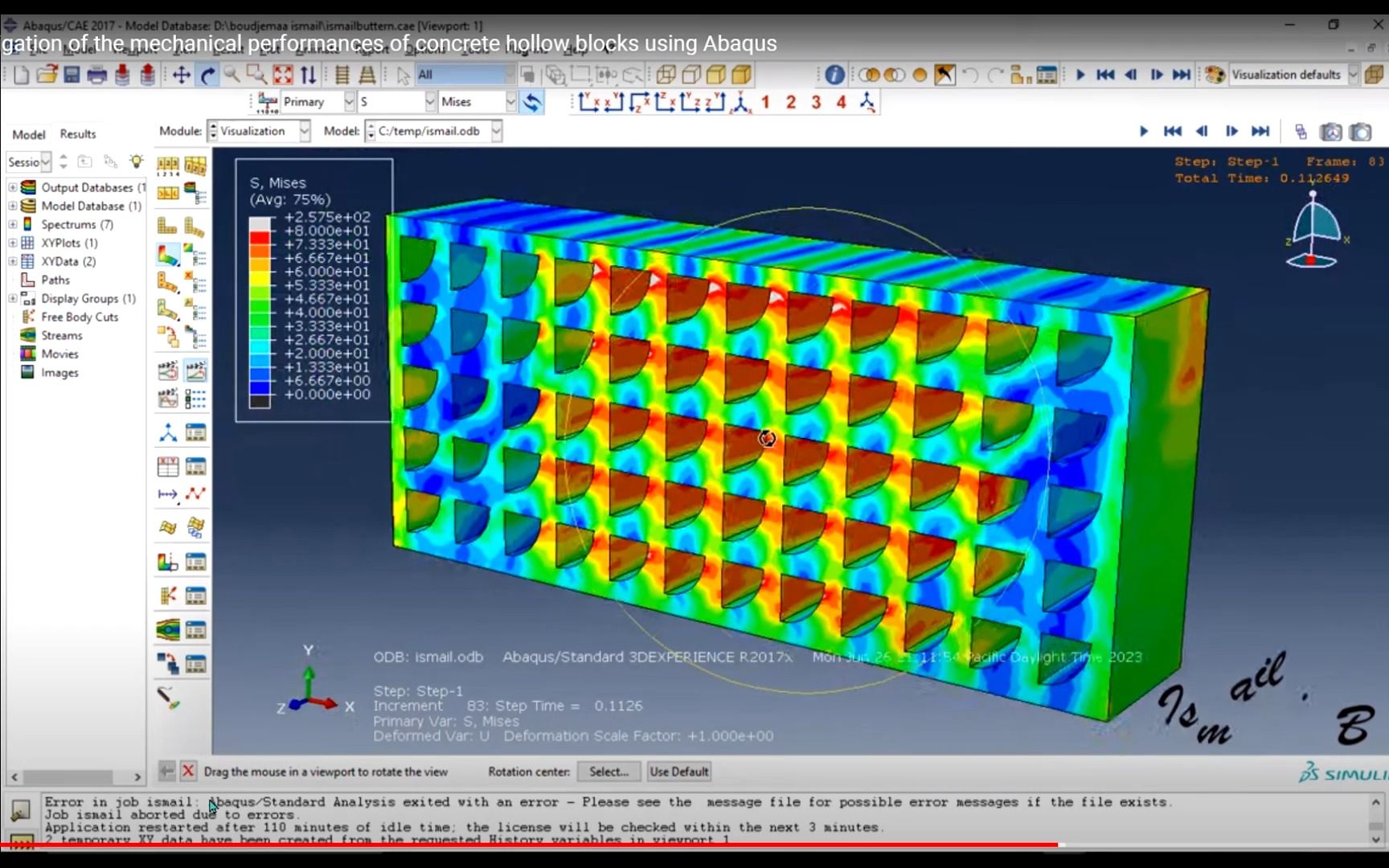Click the Print icon in the toolbar
The height and width of the screenshot is (868, 1389).
click(x=97, y=76)
